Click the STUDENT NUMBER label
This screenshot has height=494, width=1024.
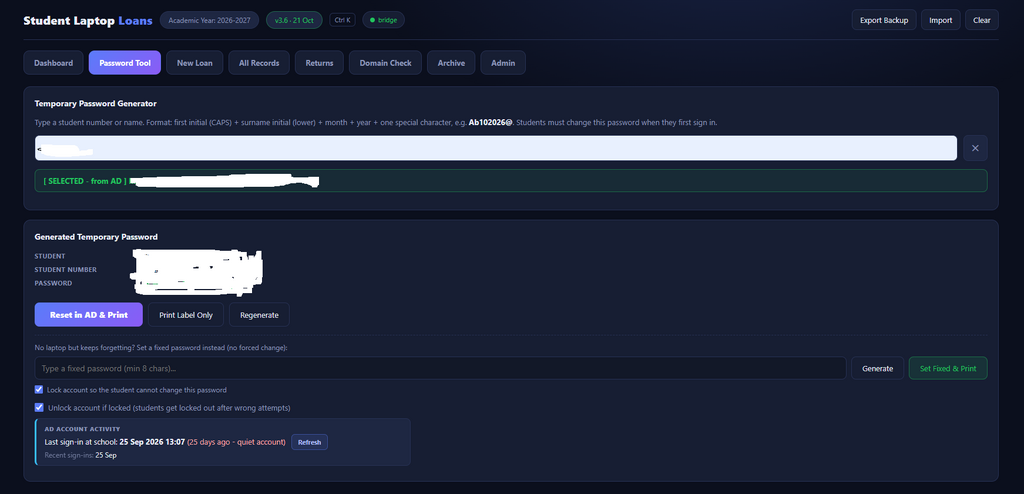pyautogui.click(x=65, y=269)
